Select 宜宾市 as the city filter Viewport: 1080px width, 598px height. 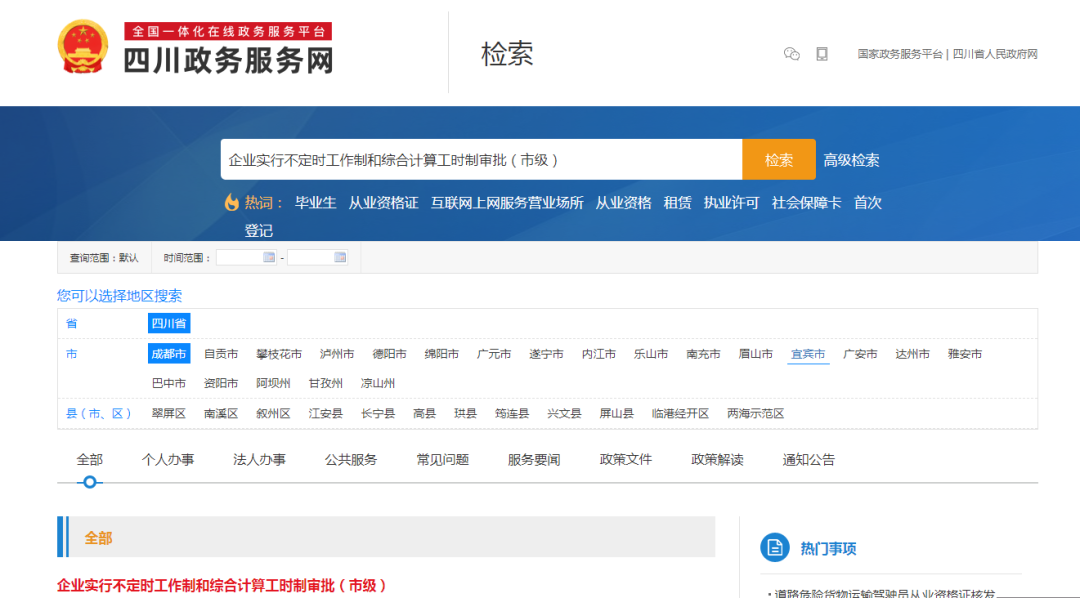808,353
